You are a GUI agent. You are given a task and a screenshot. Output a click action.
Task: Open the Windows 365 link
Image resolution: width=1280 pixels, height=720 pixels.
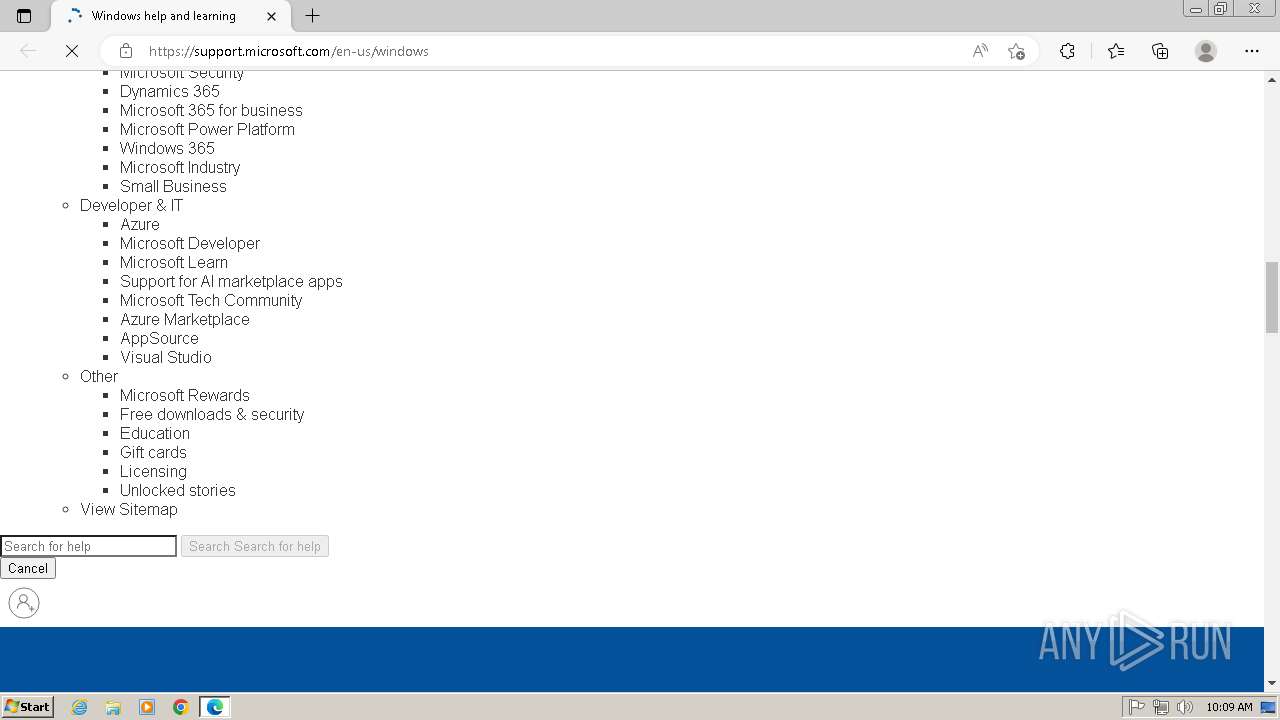click(x=167, y=148)
